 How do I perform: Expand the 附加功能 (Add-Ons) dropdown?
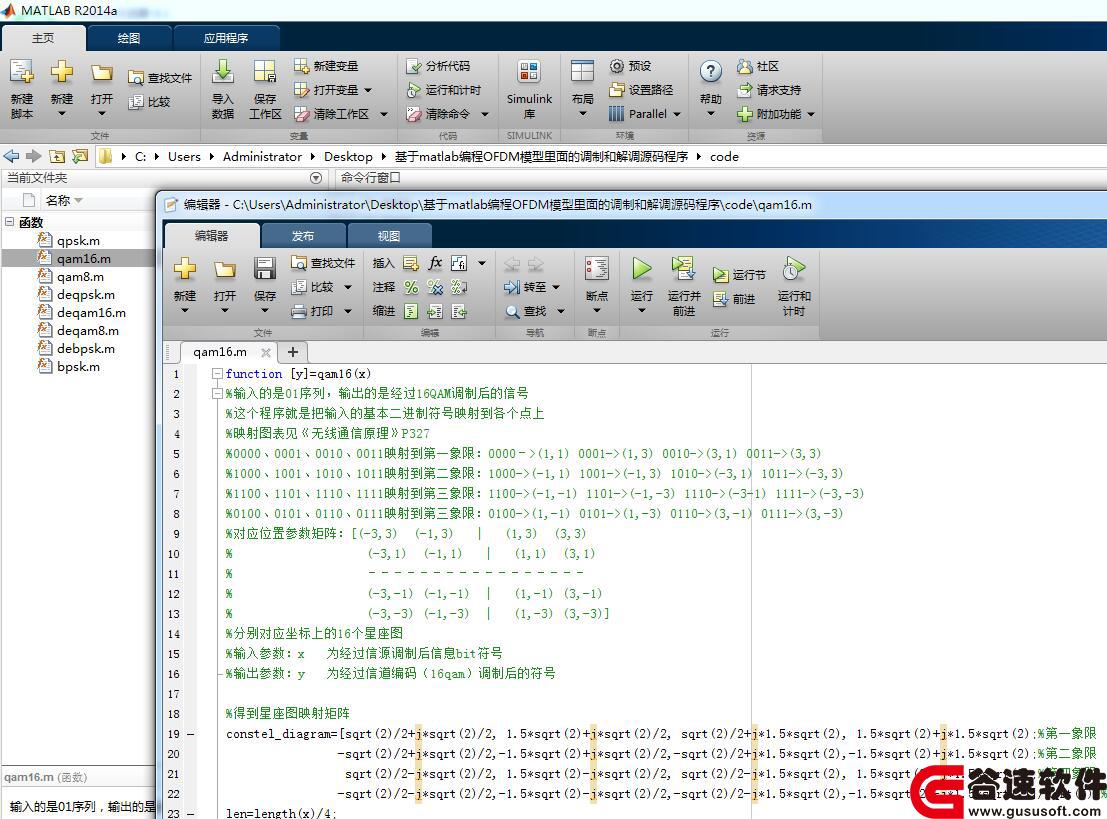pyautogui.click(x=810, y=114)
